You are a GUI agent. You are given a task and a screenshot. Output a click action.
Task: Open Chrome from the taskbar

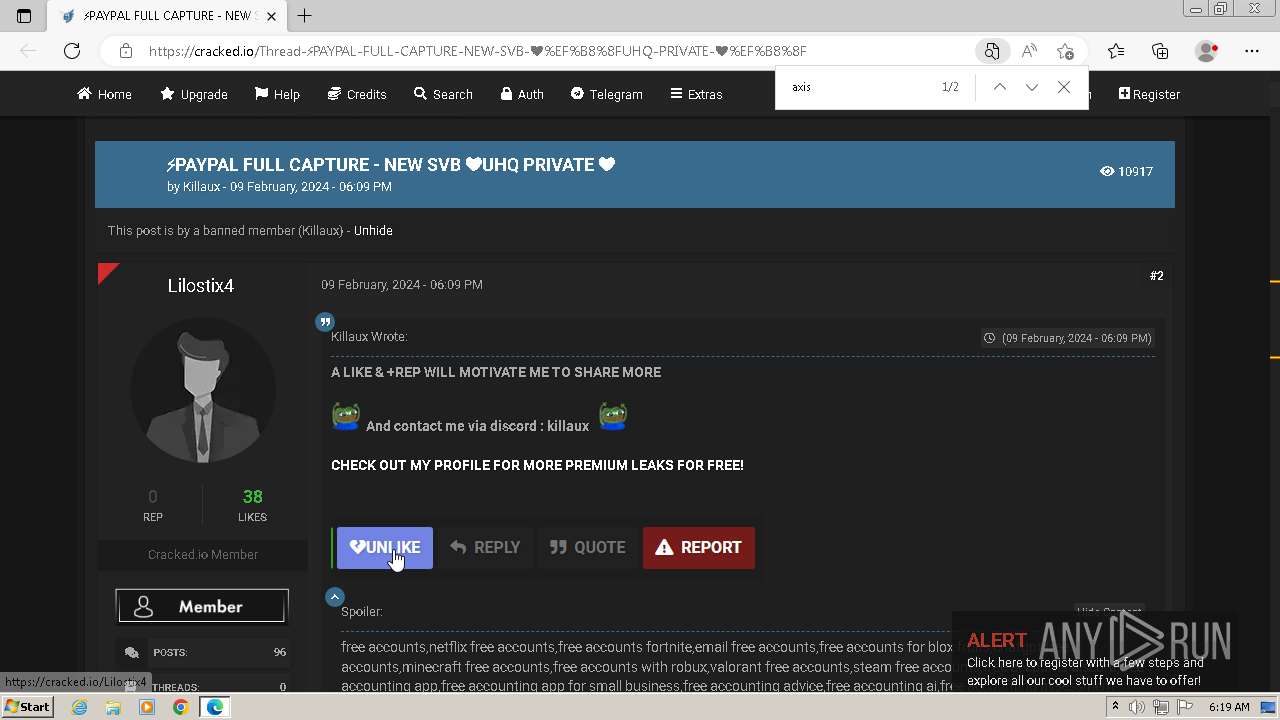click(x=180, y=707)
